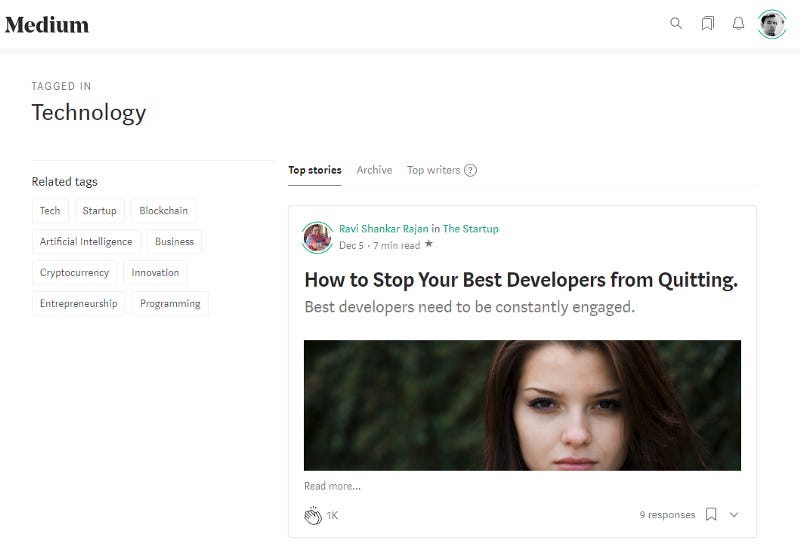
Task: Expand the story options chevron
Action: [x=734, y=514]
